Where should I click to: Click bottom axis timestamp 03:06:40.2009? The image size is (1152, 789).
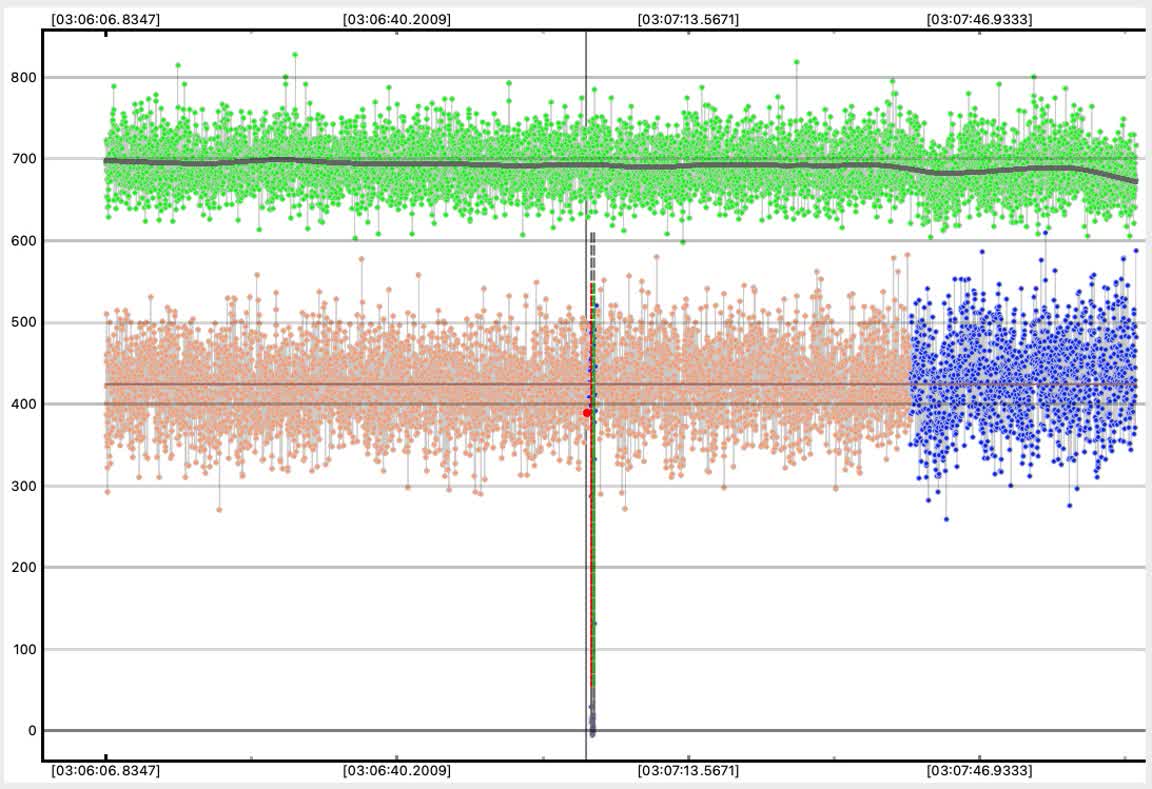coord(396,771)
